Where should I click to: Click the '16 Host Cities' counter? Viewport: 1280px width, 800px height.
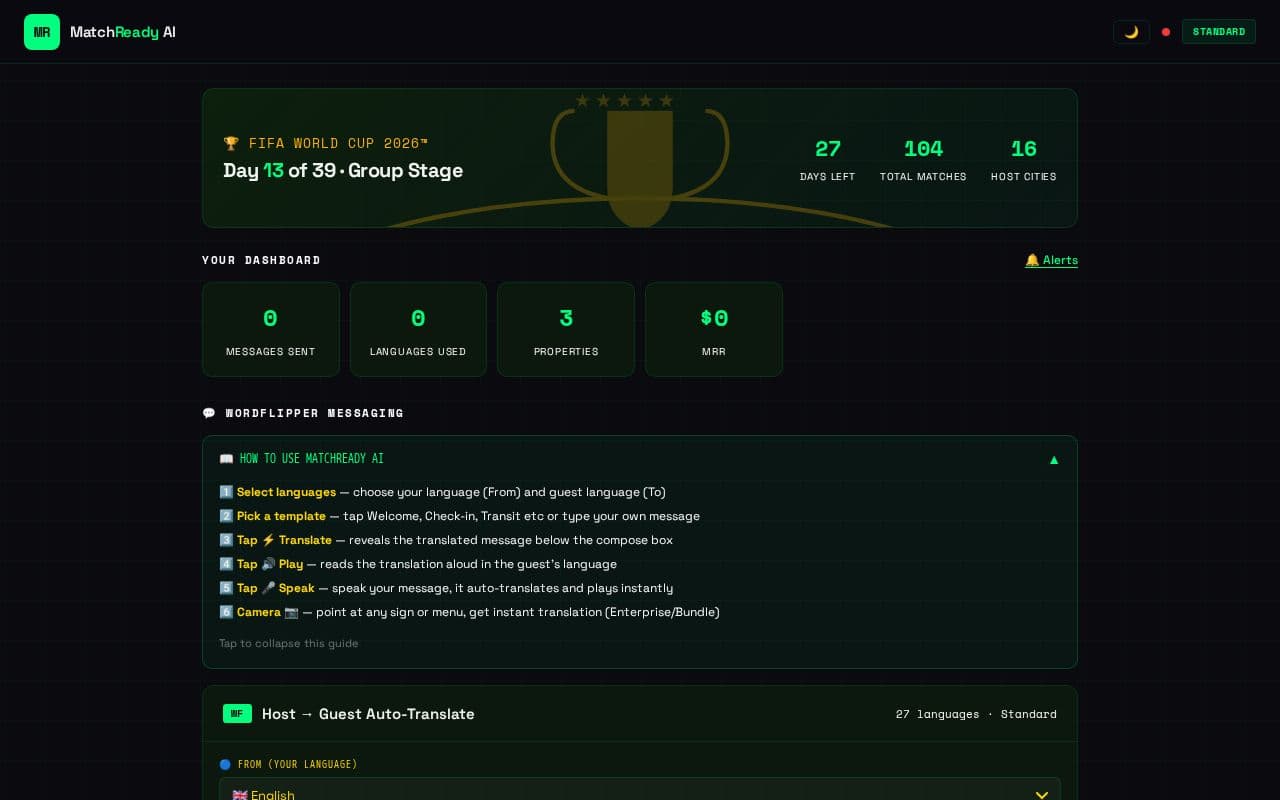pos(1023,160)
